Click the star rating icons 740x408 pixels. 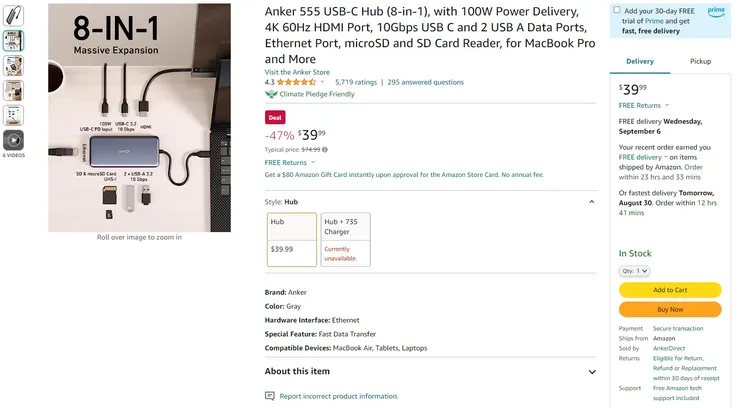pyautogui.click(x=296, y=82)
